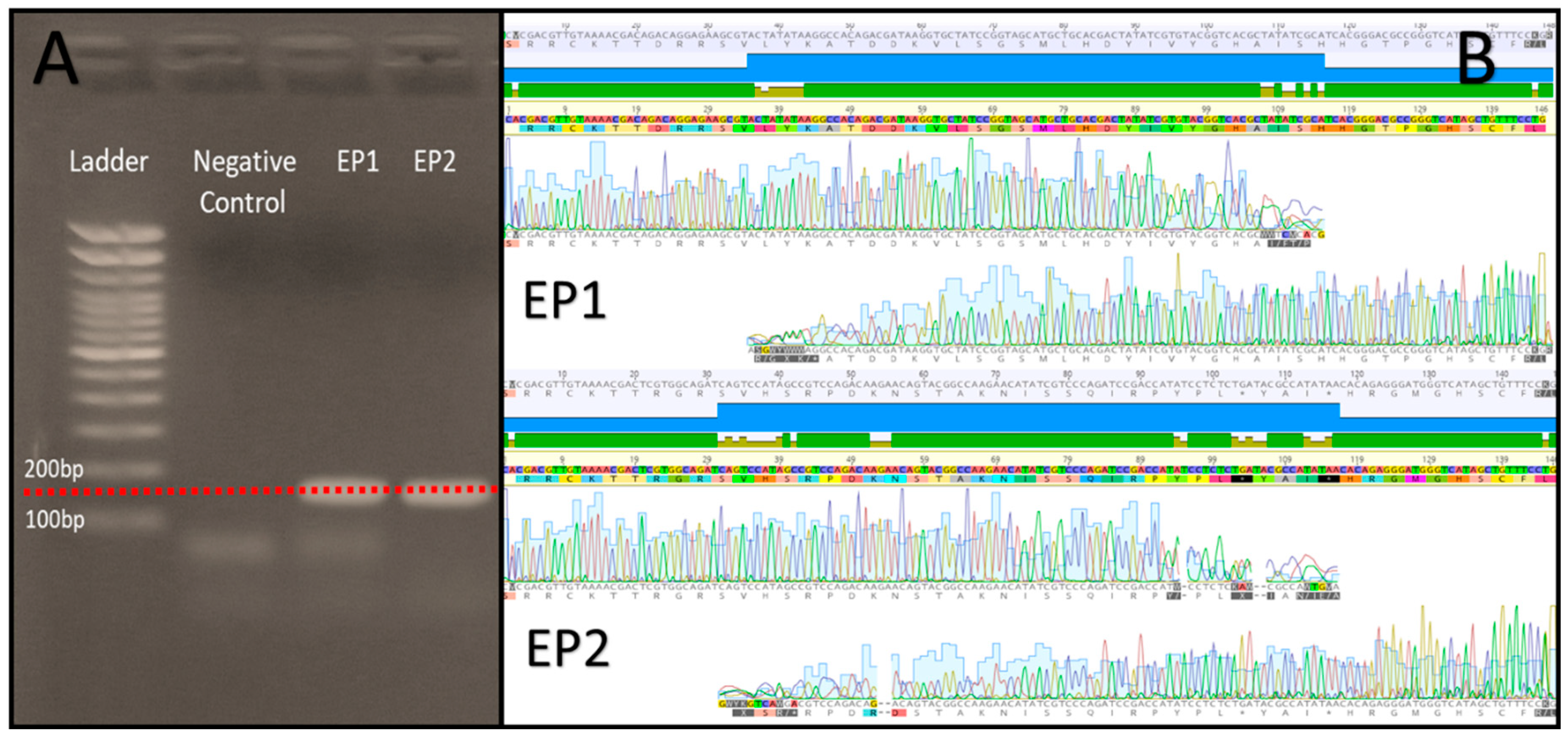Select the EP2 gel lane label

click(435, 162)
